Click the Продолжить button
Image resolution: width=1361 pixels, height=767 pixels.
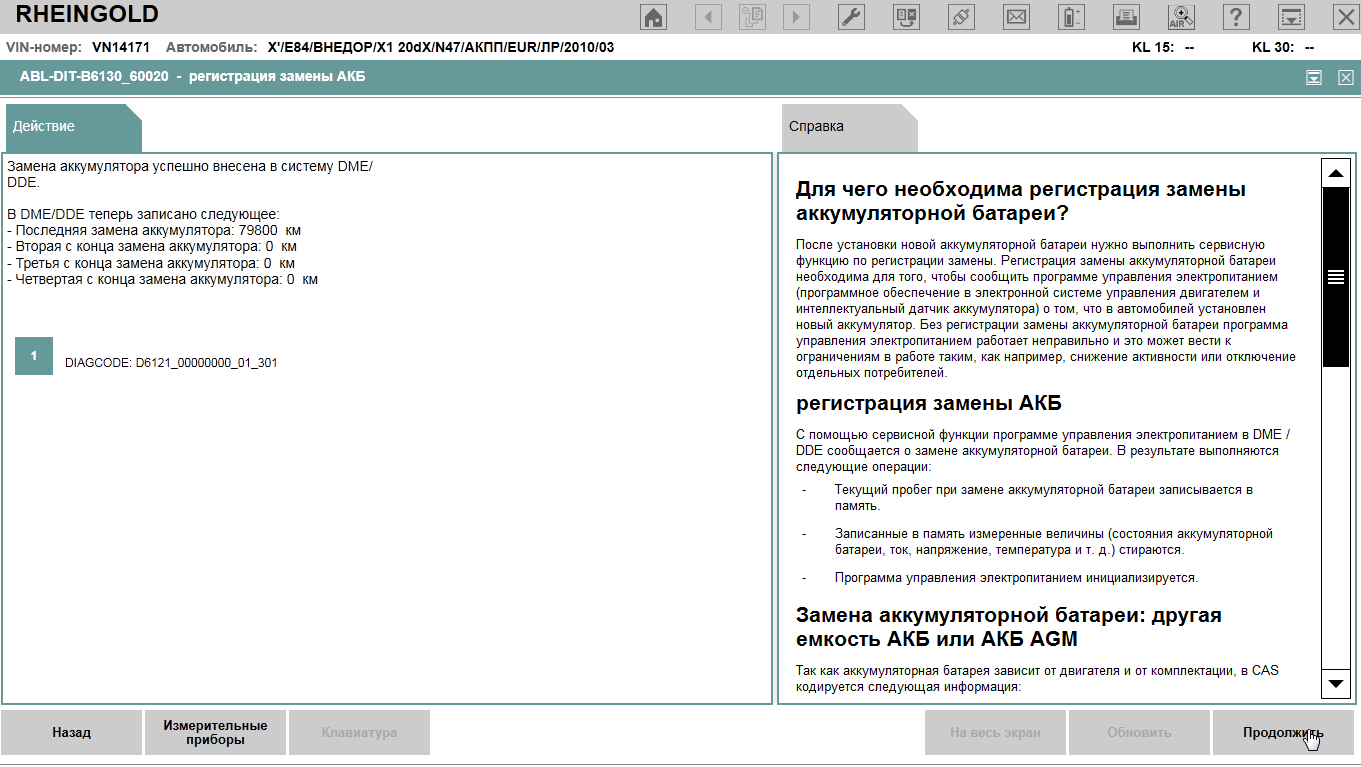[x=1283, y=732]
